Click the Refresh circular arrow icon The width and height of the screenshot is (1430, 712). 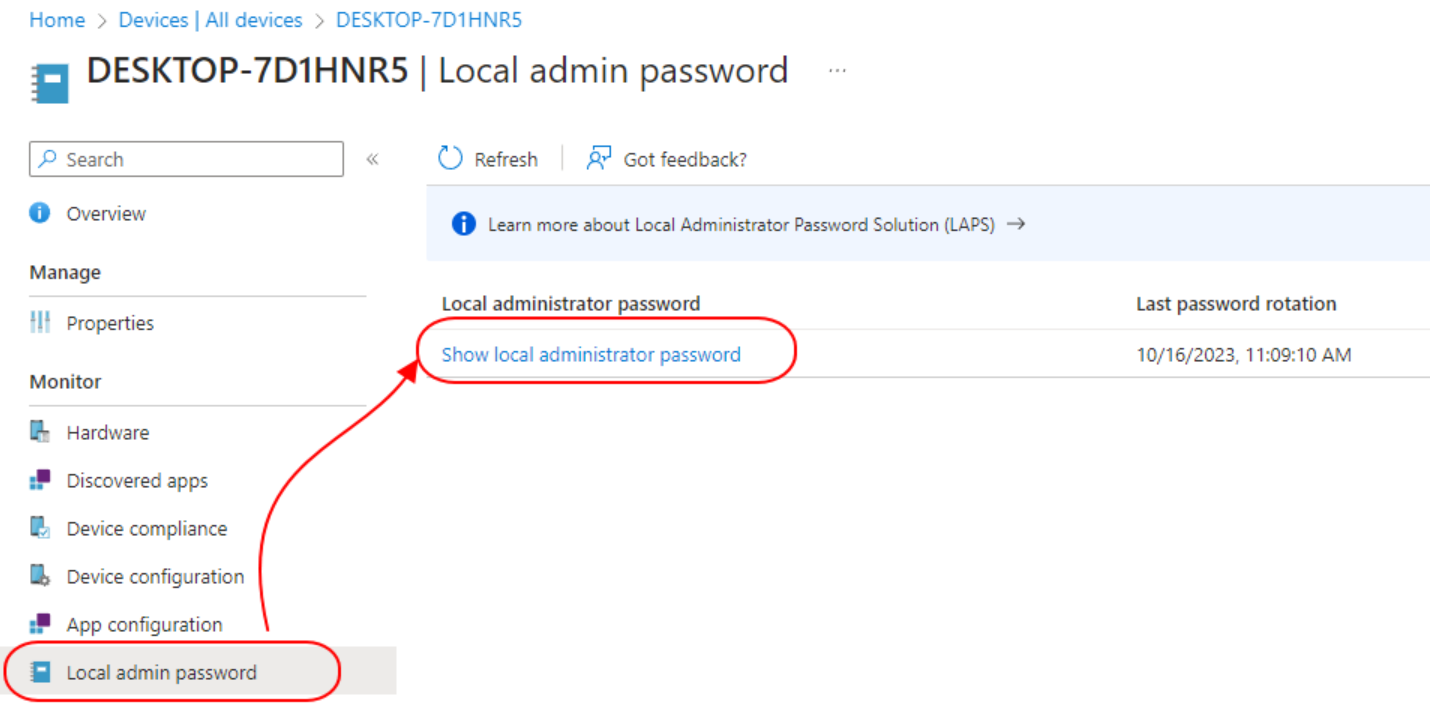pos(451,159)
